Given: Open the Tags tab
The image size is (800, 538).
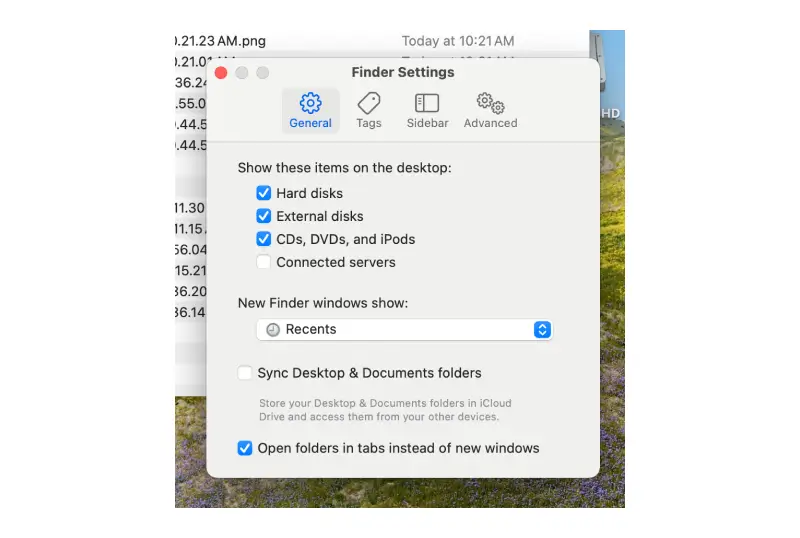Looking at the screenshot, I should click(368, 110).
